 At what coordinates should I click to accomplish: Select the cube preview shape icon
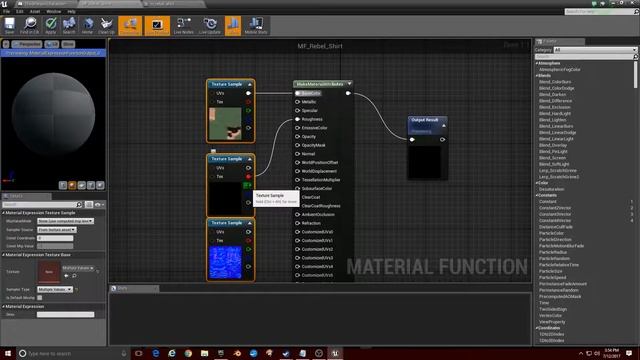91,186
